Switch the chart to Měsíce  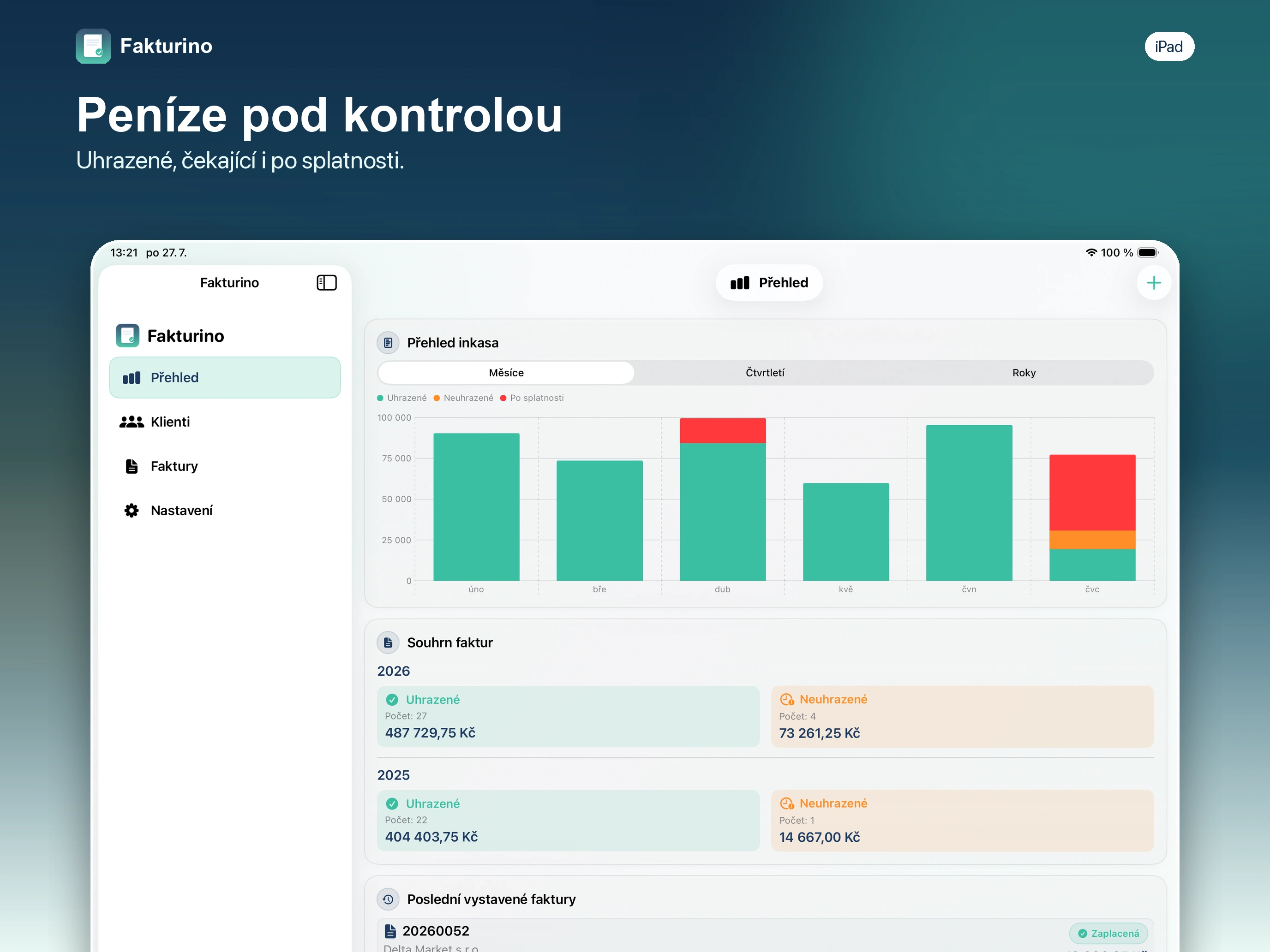coord(506,372)
